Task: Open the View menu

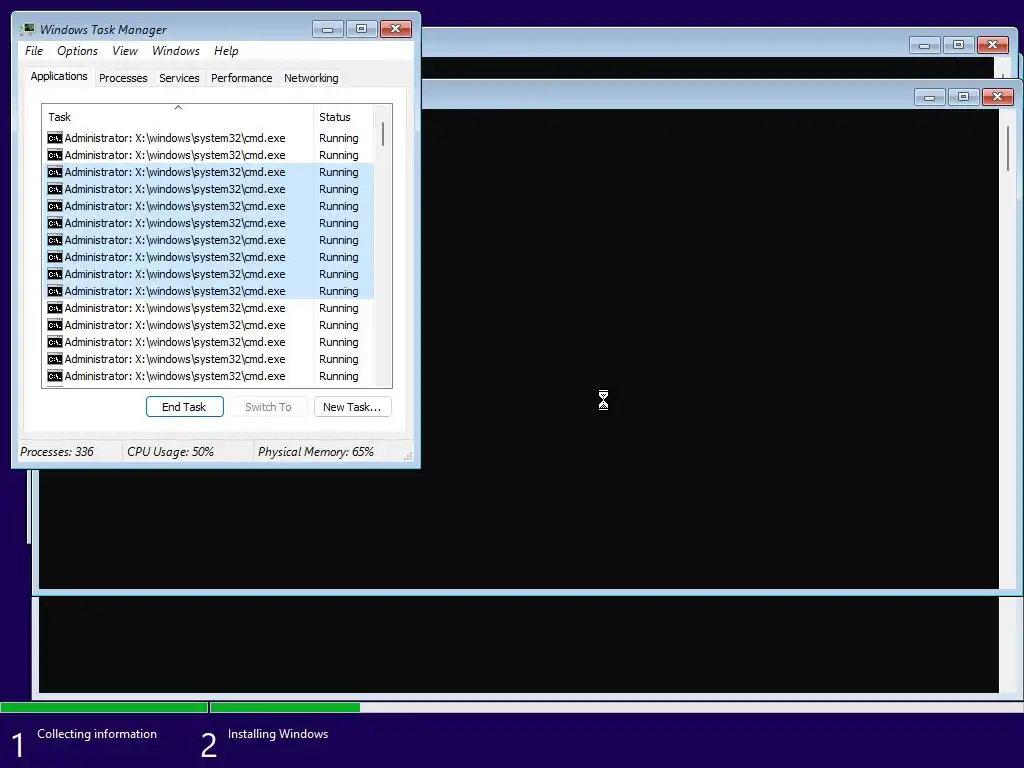Action: tap(125, 51)
